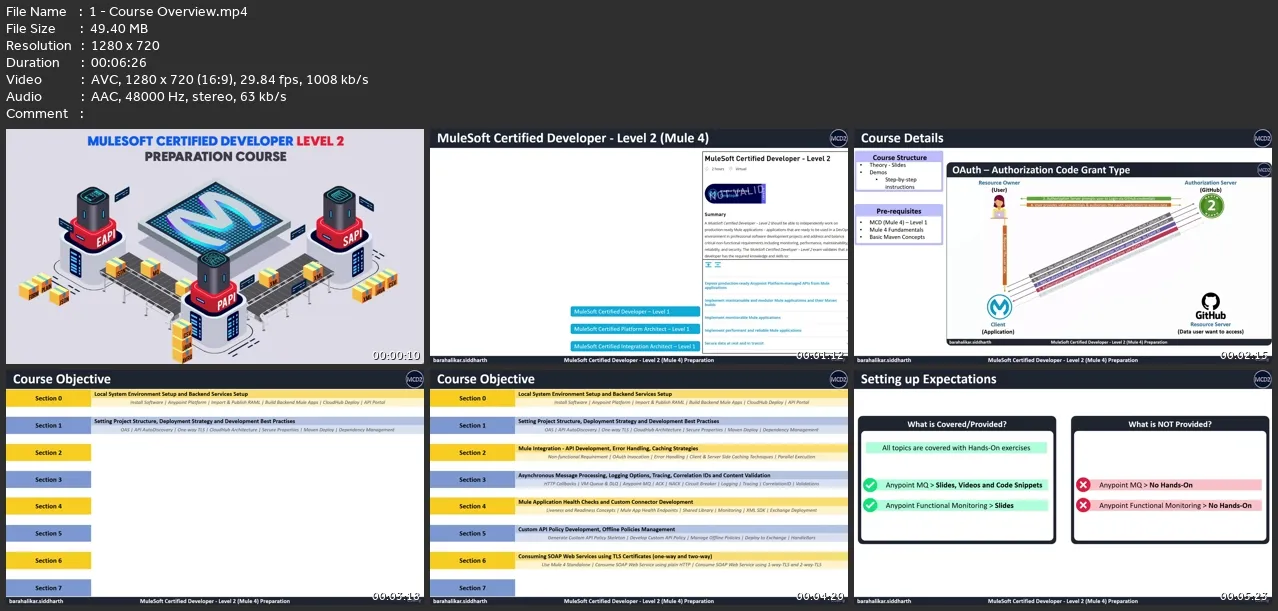Click the 'What is NOT Provided?' panel header
The width and height of the screenshot is (1278, 611).
point(1170,424)
